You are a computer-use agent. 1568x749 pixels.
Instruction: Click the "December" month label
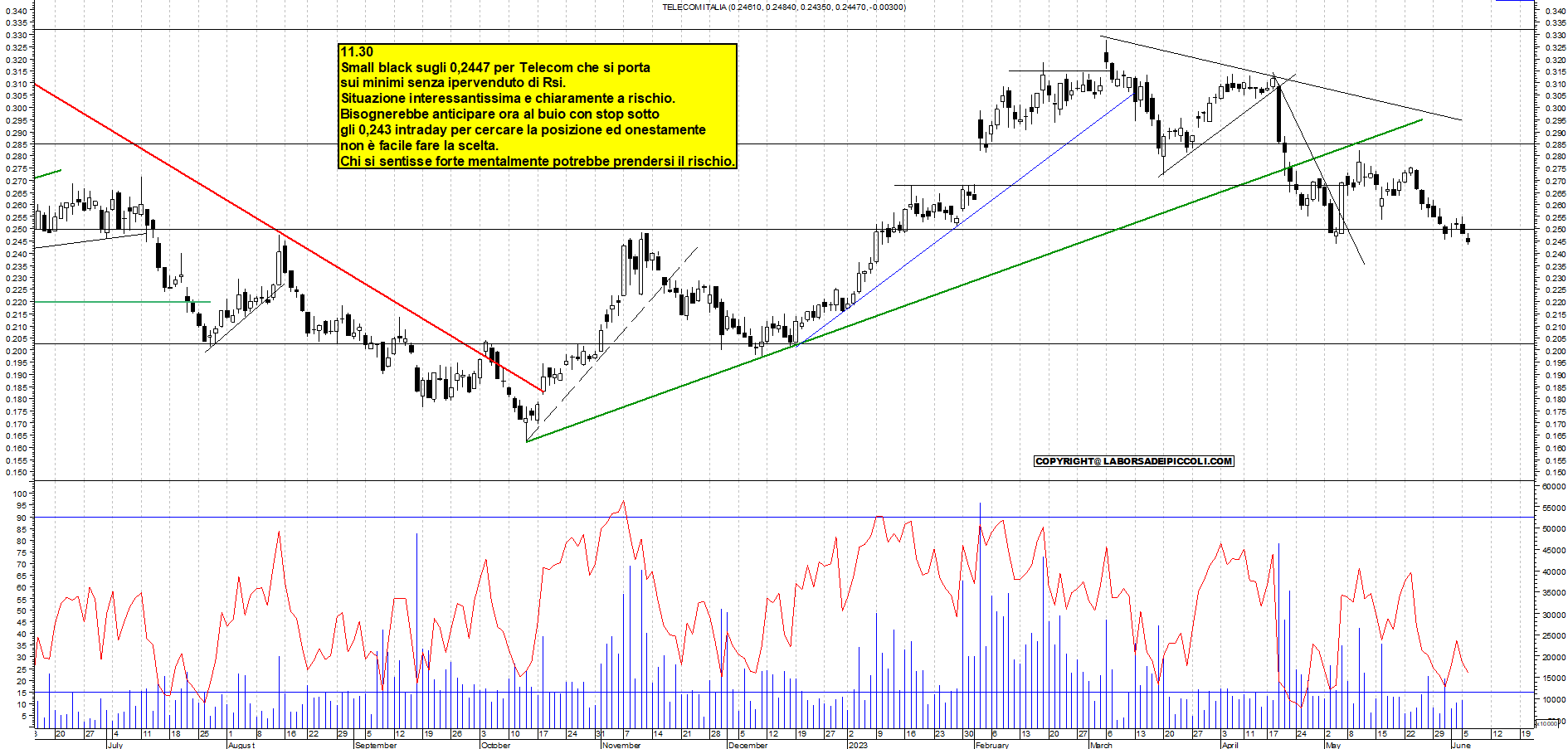coord(747,745)
